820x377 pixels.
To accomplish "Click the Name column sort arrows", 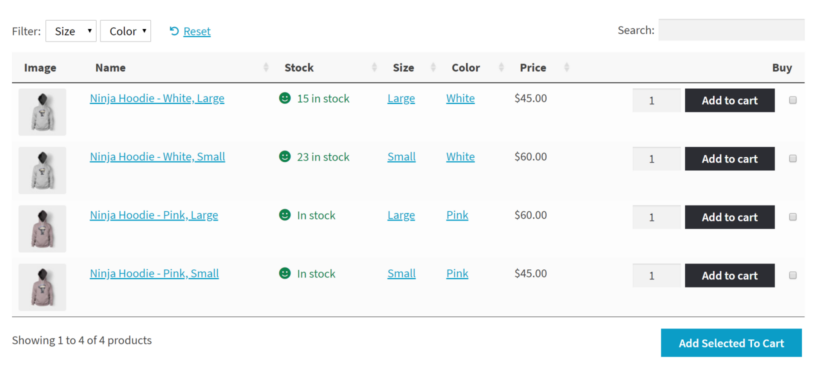I will coord(266,67).
